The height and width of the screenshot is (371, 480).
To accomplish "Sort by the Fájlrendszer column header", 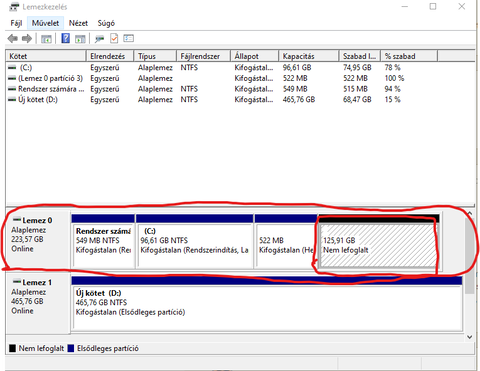I will tap(203, 56).
